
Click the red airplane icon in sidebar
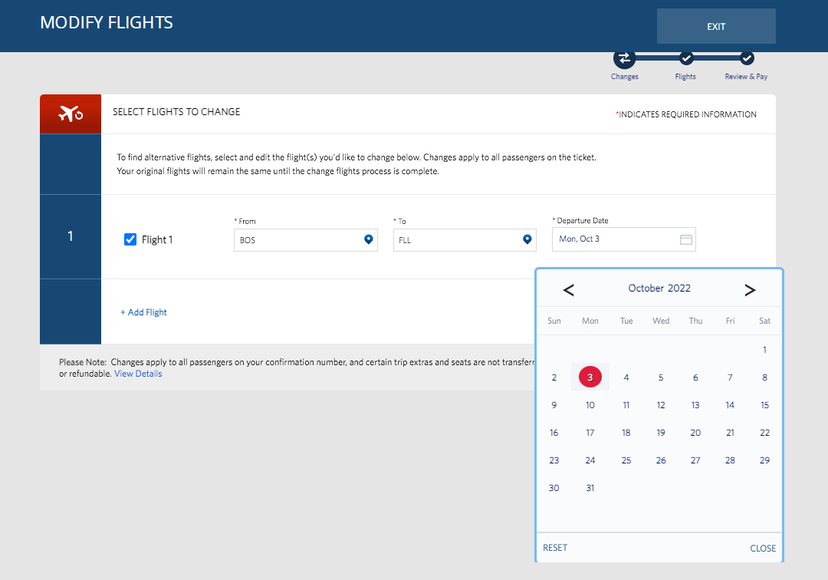tap(70, 113)
